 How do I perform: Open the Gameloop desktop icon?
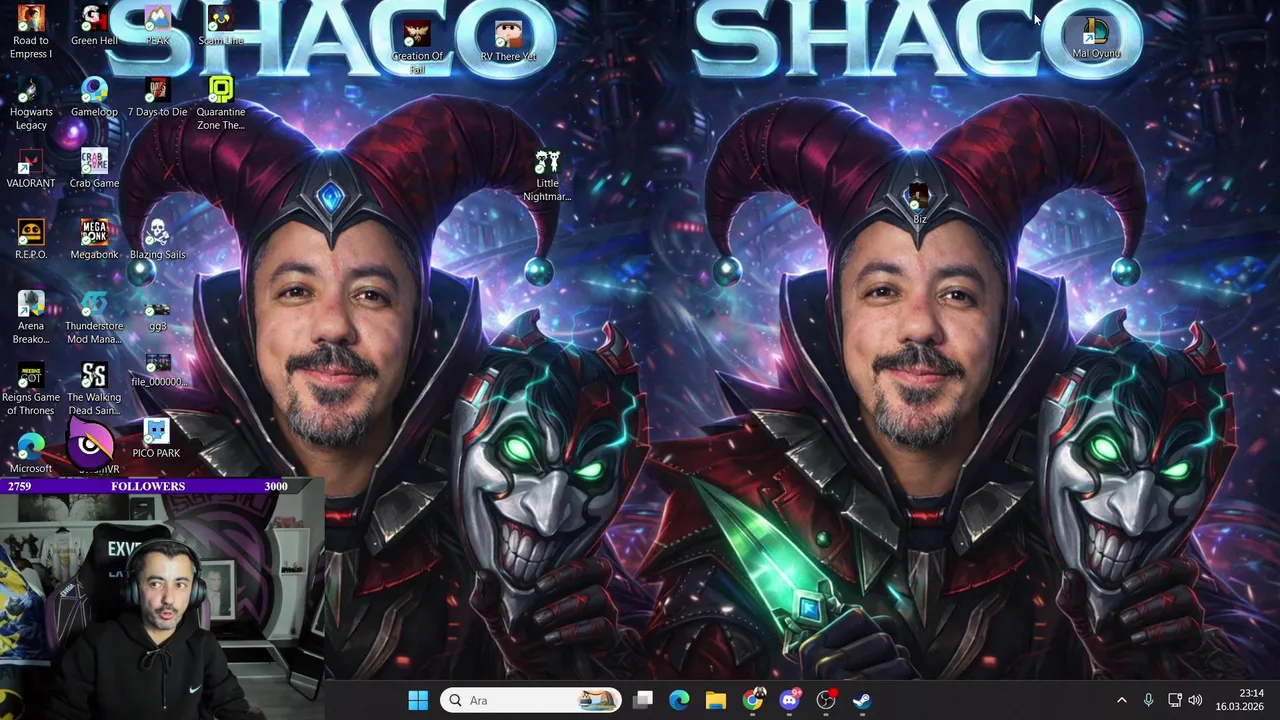[x=94, y=97]
